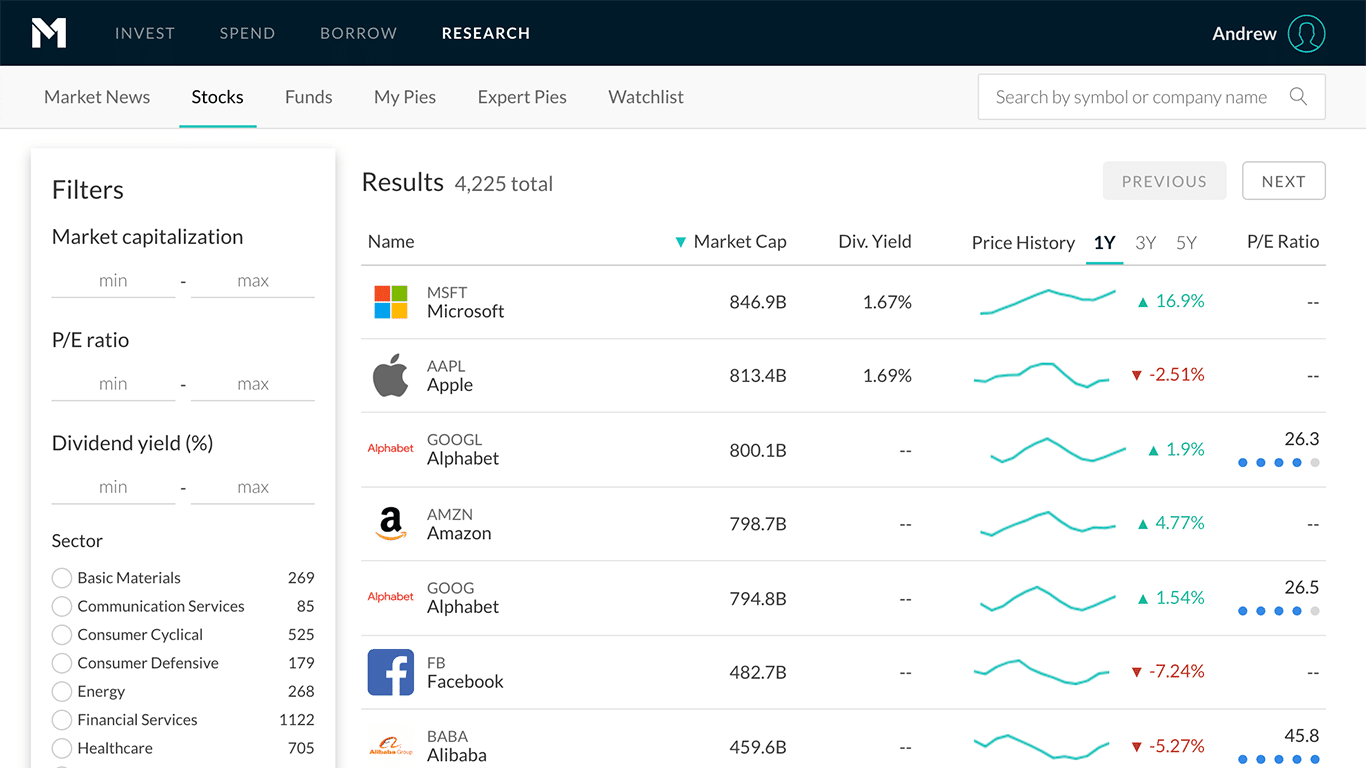Screen dimensions: 1366x768
Task: Select the Energy sector filter
Action: 62,691
